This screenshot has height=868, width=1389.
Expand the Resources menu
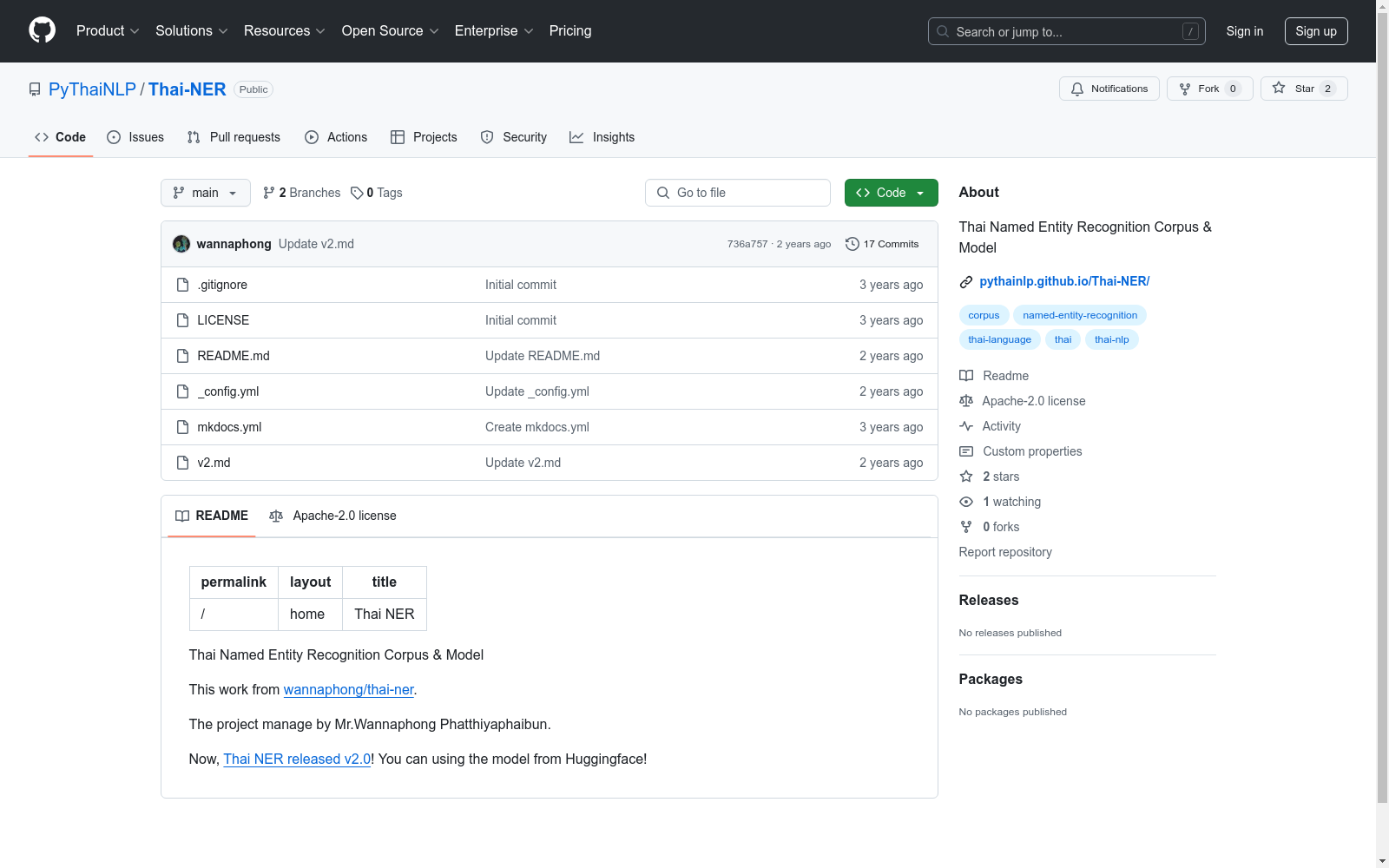coord(285,30)
